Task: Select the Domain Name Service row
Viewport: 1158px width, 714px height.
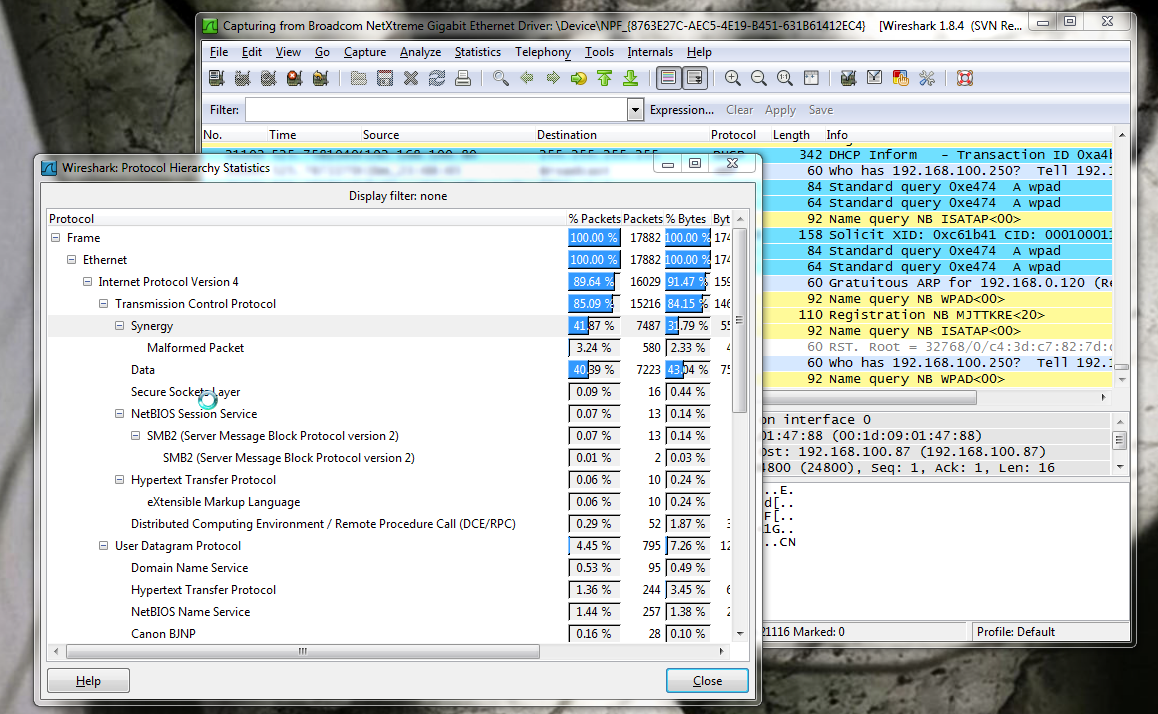Action: tap(390, 568)
